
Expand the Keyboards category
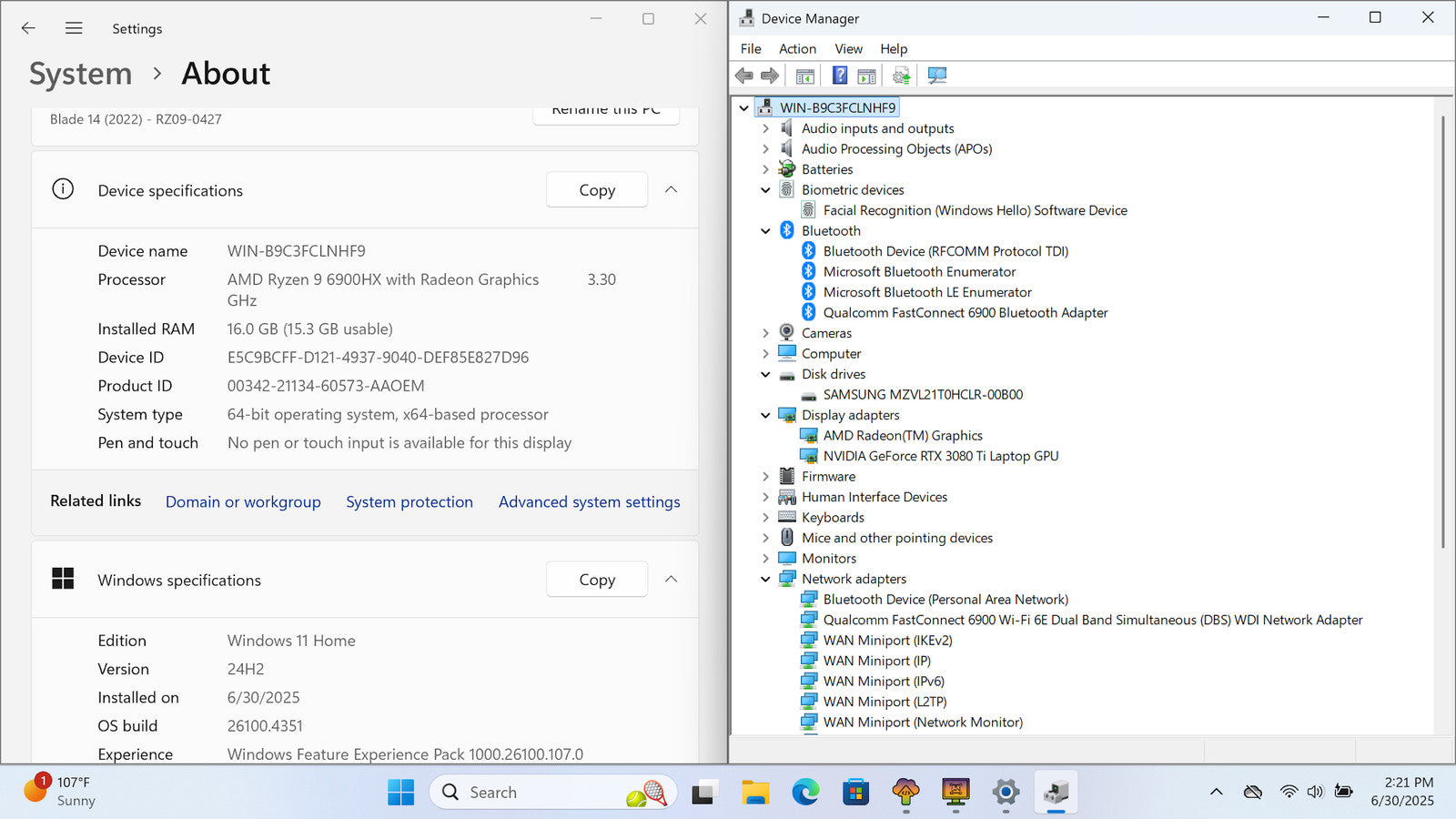pyautogui.click(x=765, y=518)
